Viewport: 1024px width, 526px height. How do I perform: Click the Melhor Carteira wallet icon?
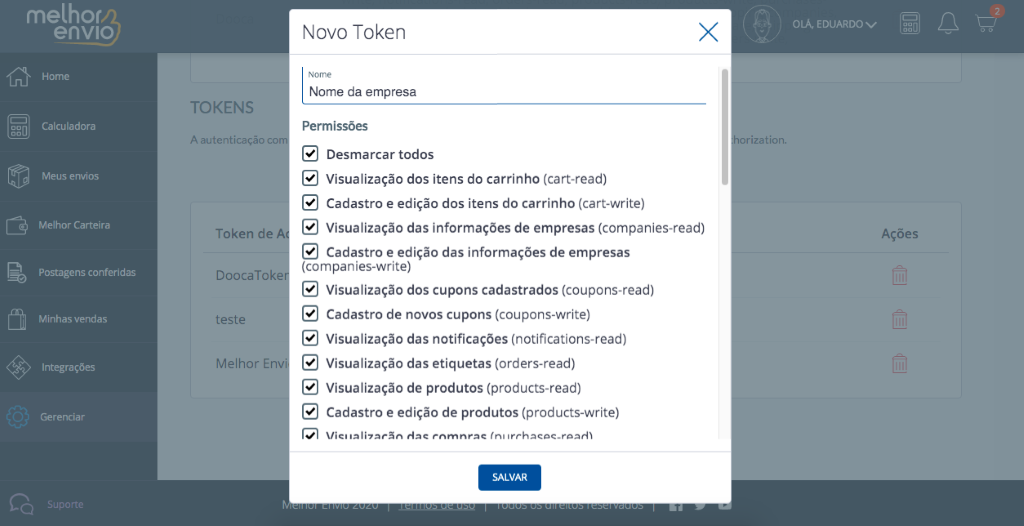pyautogui.click(x=17, y=225)
